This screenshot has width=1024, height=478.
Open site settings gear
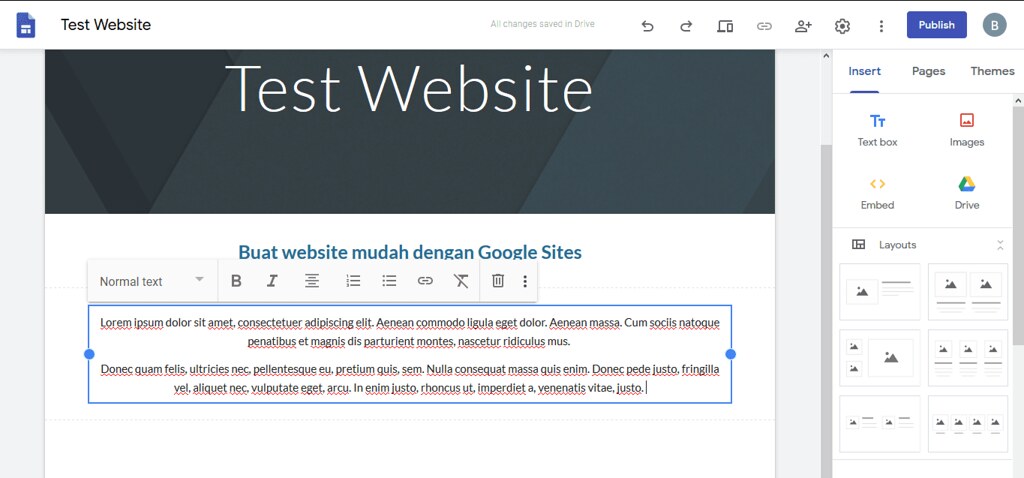pos(842,26)
